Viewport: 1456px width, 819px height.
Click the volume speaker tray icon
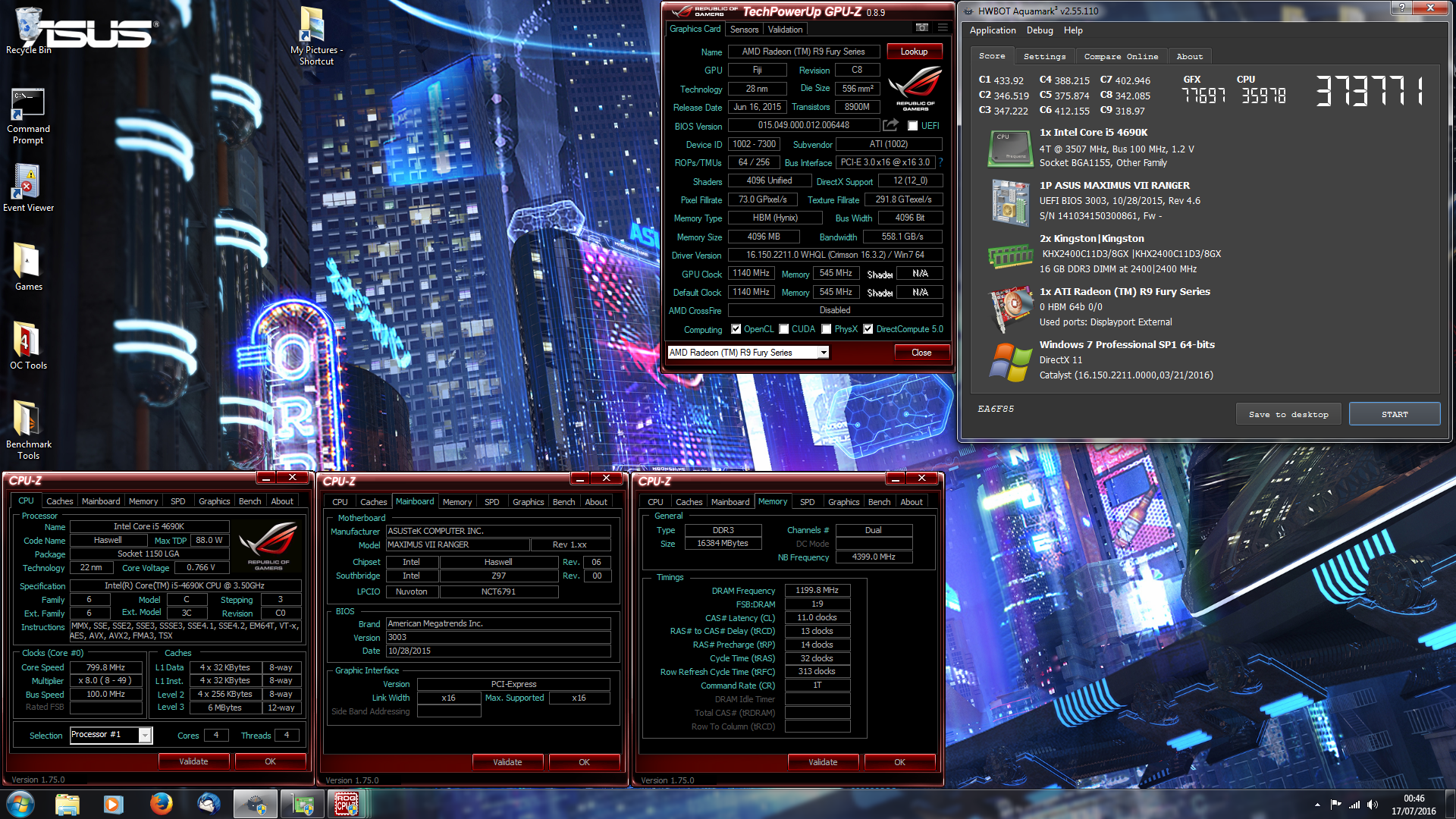[x=1373, y=805]
